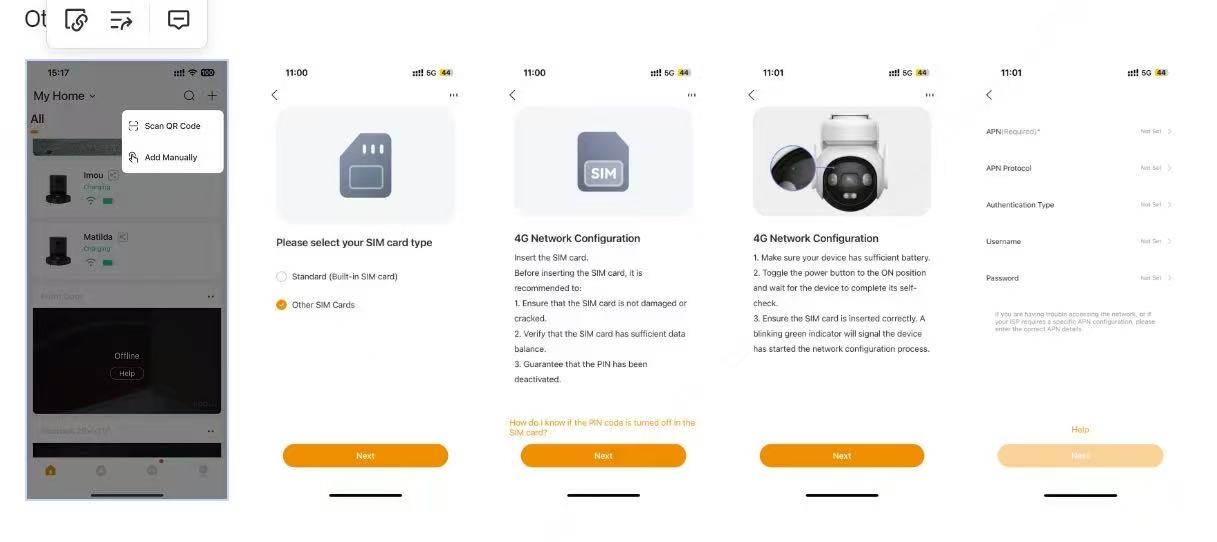
Task: Choose Add Manually from popup menu
Action: coord(172,157)
